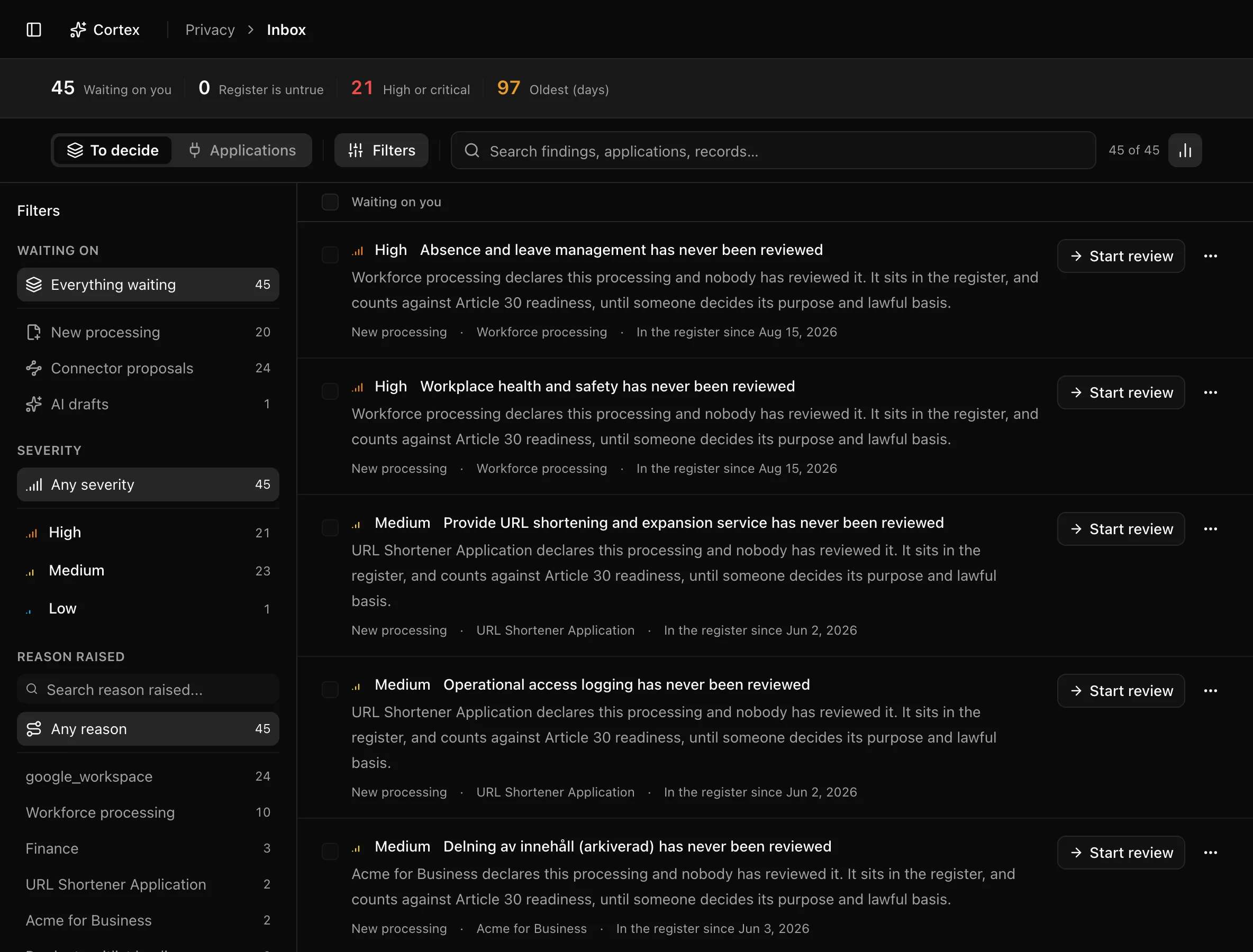Click the magnifier in Search reason raised
Viewport: 1253px width, 952px height.
tap(32, 689)
